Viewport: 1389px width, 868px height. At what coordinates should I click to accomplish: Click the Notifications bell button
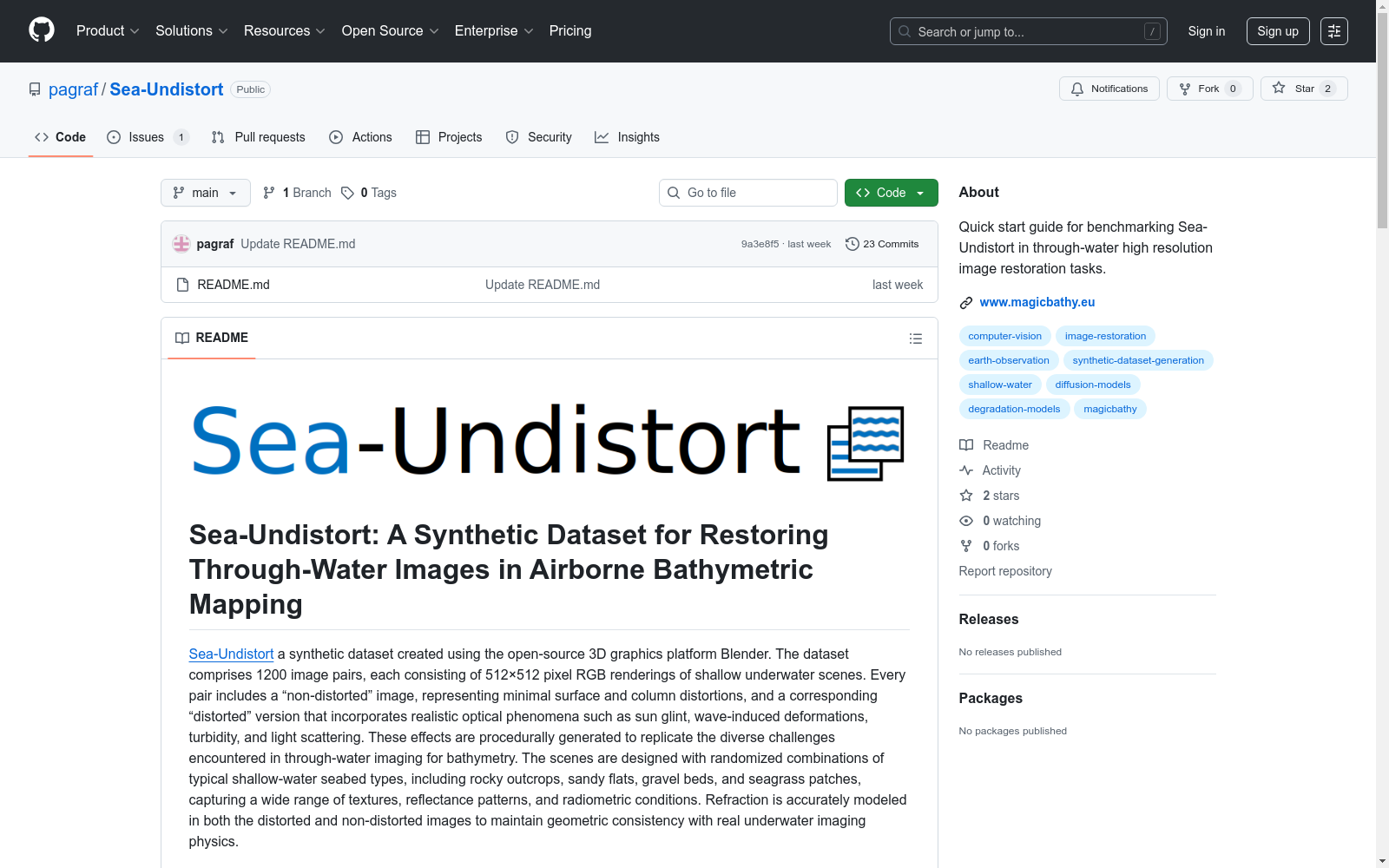pos(1109,89)
